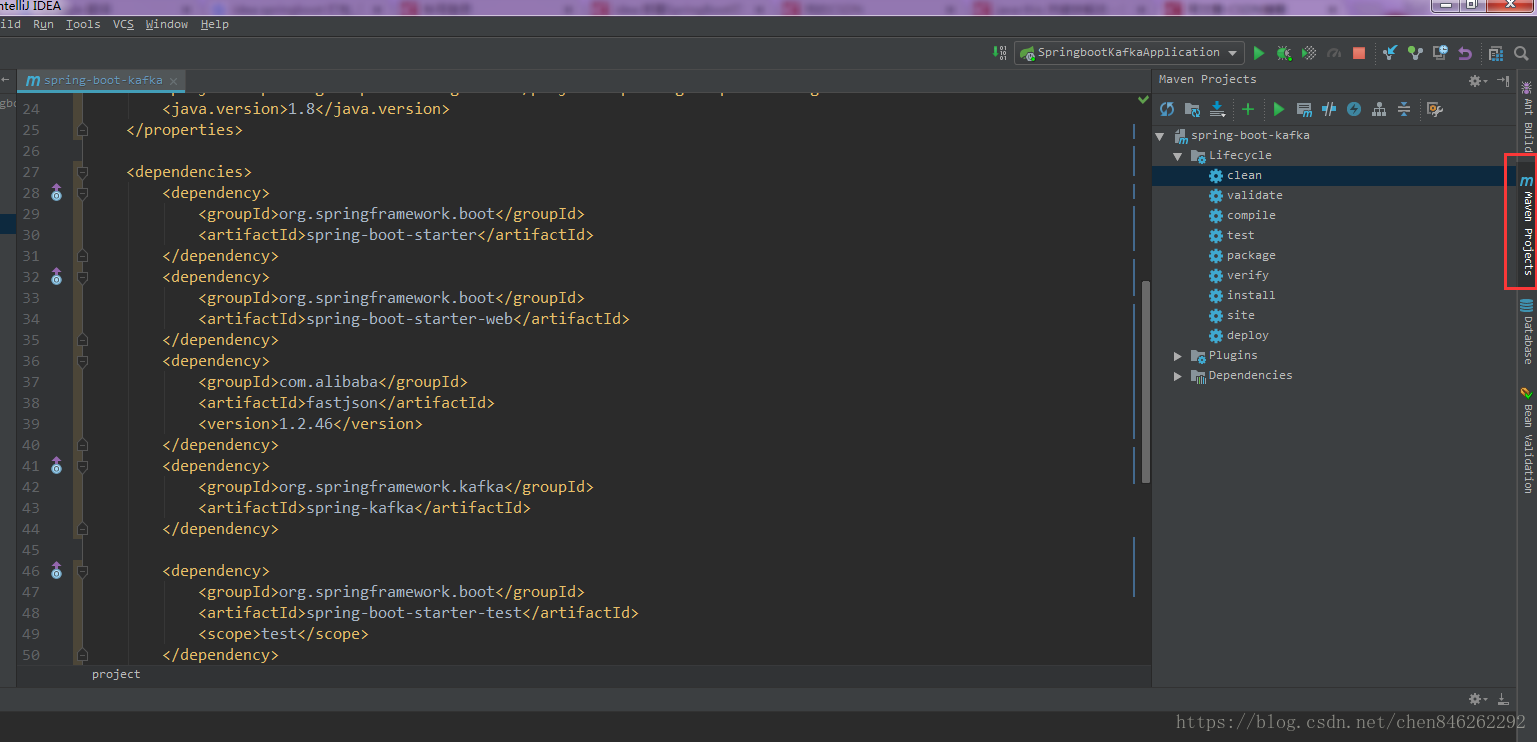Click the gutter marker on line 41
The width and height of the screenshot is (1537, 742).
[56, 465]
